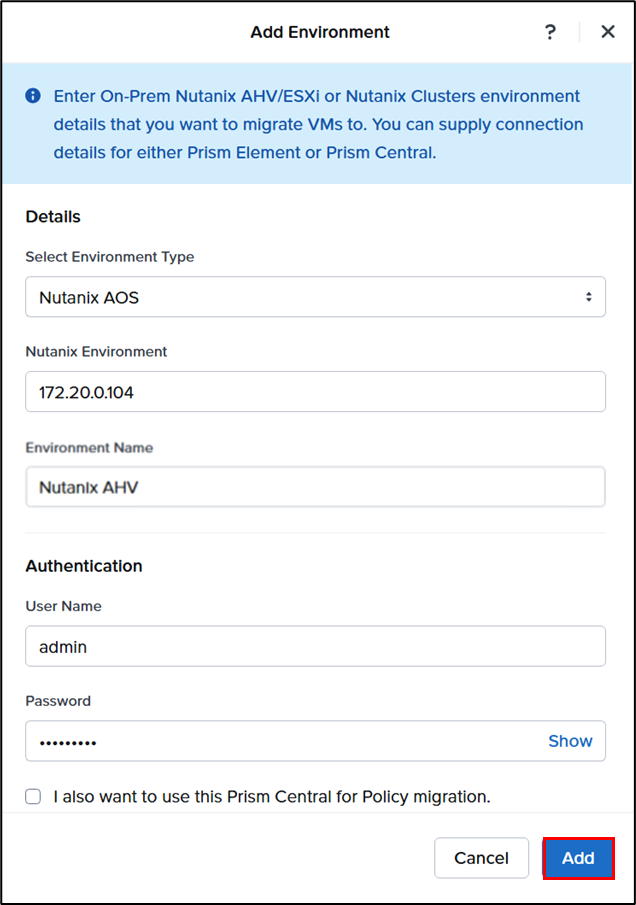
Task: Open the Select Environment Type dropdown
Action: pos(315,297)
